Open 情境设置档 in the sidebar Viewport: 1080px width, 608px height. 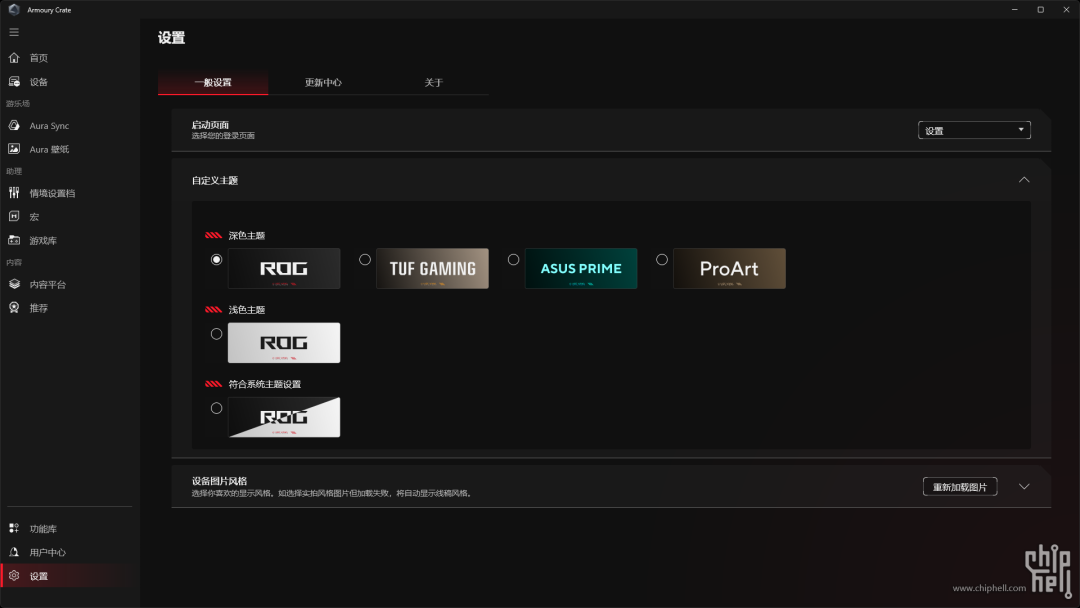coord(52,193)
